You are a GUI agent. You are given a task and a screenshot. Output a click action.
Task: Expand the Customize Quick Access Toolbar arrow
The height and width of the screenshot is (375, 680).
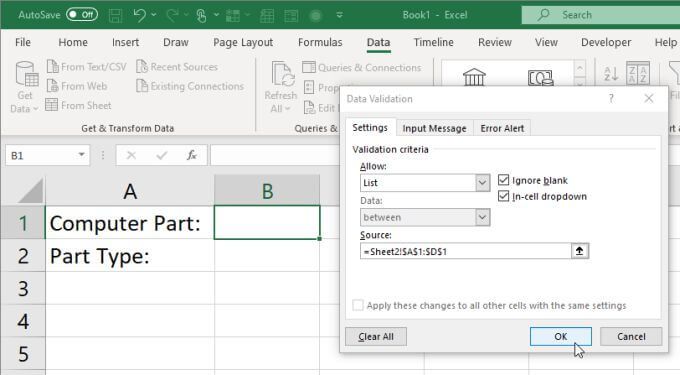(x=340, y=16)
